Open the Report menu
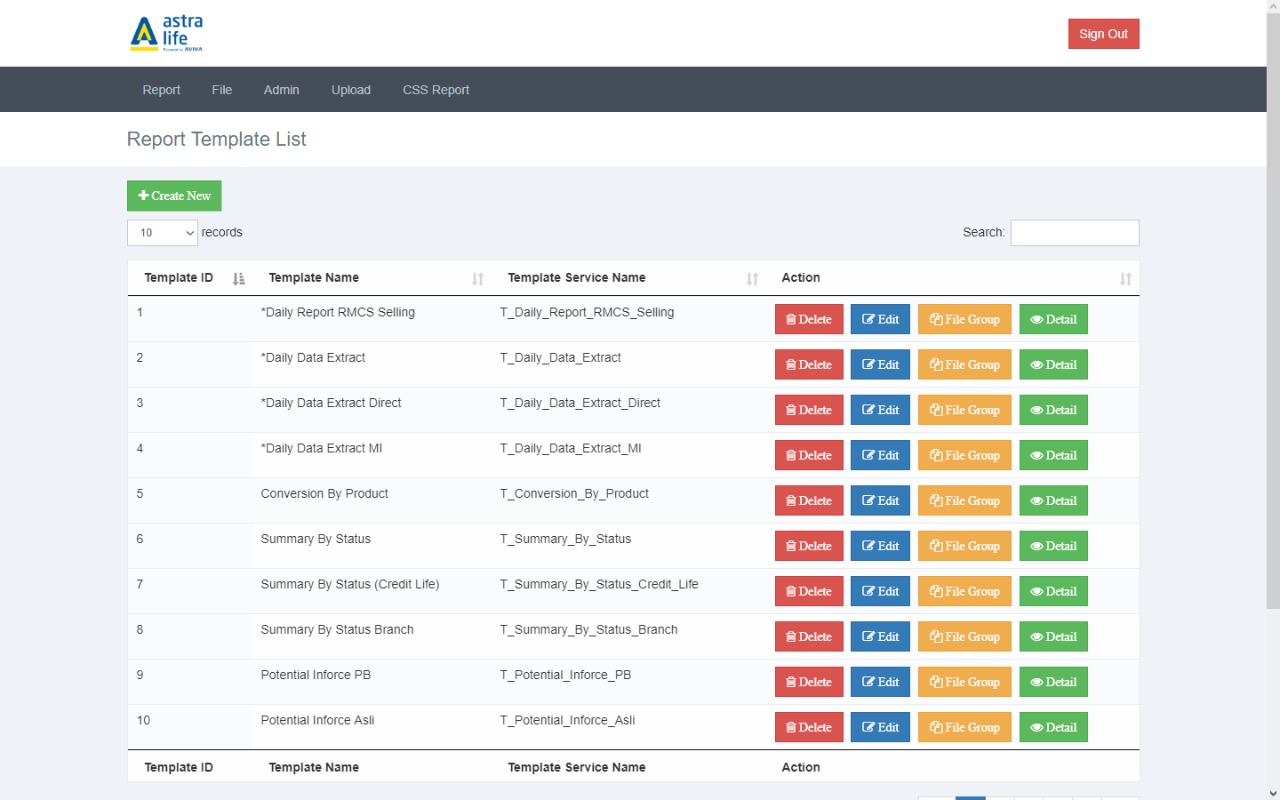 tap(161, 90)
